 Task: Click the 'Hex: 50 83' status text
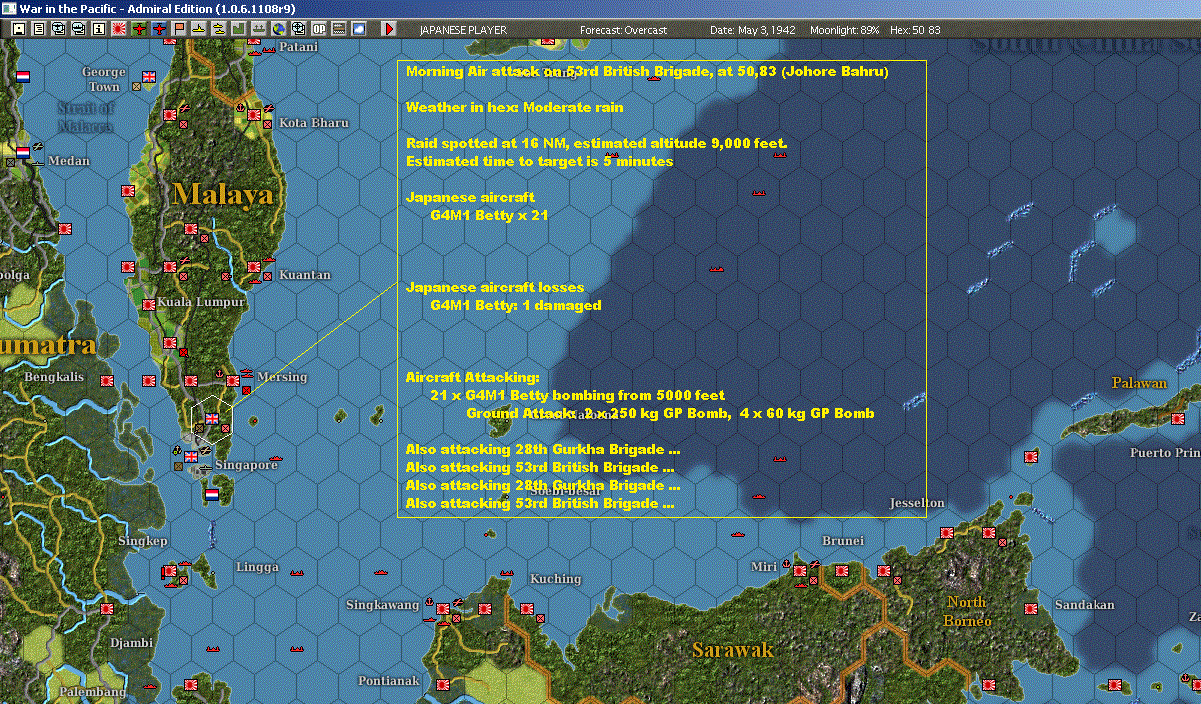[913, 30]
